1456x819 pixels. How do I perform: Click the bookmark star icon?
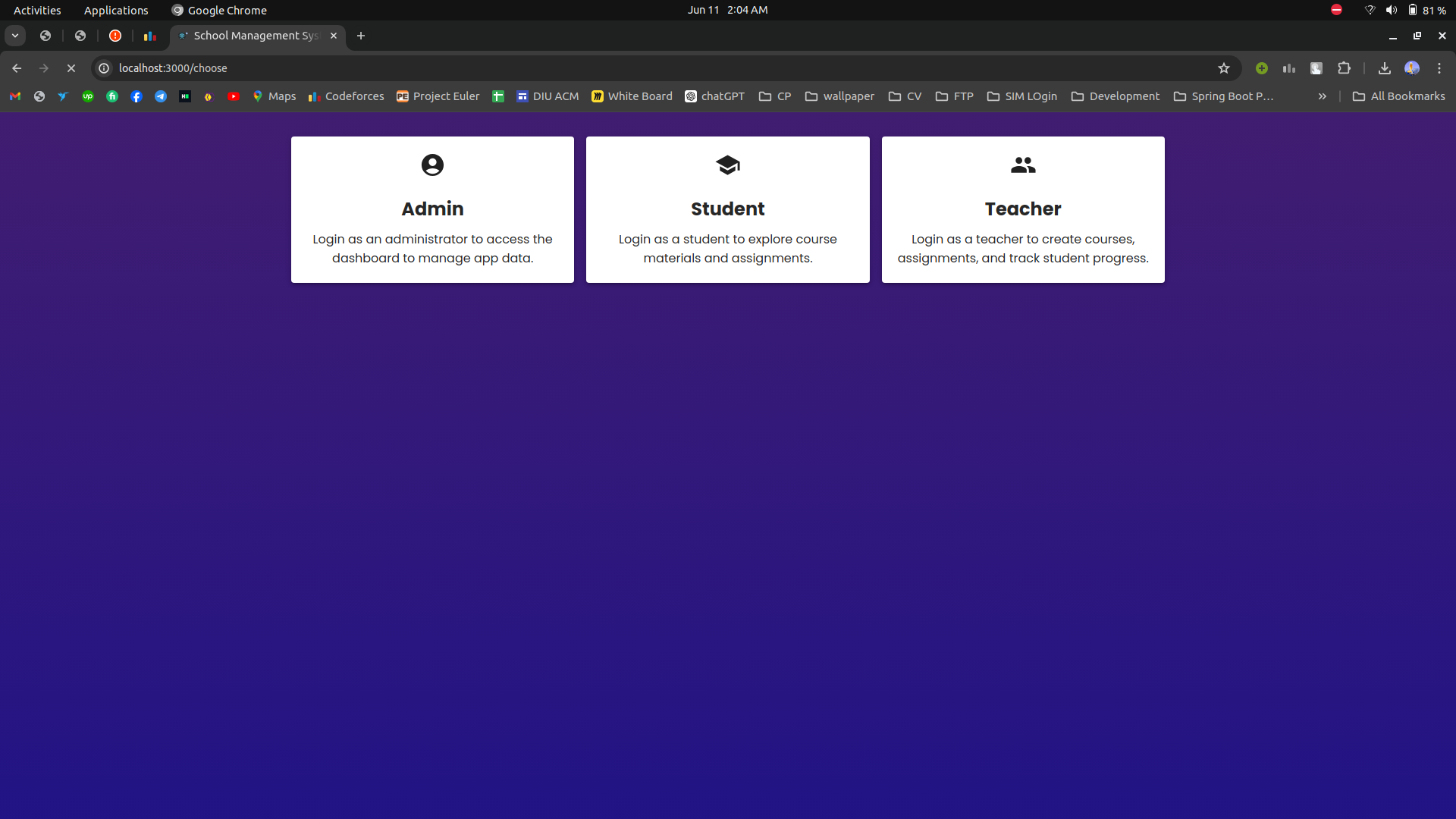pyautogui.click(x=1224, y=67)
